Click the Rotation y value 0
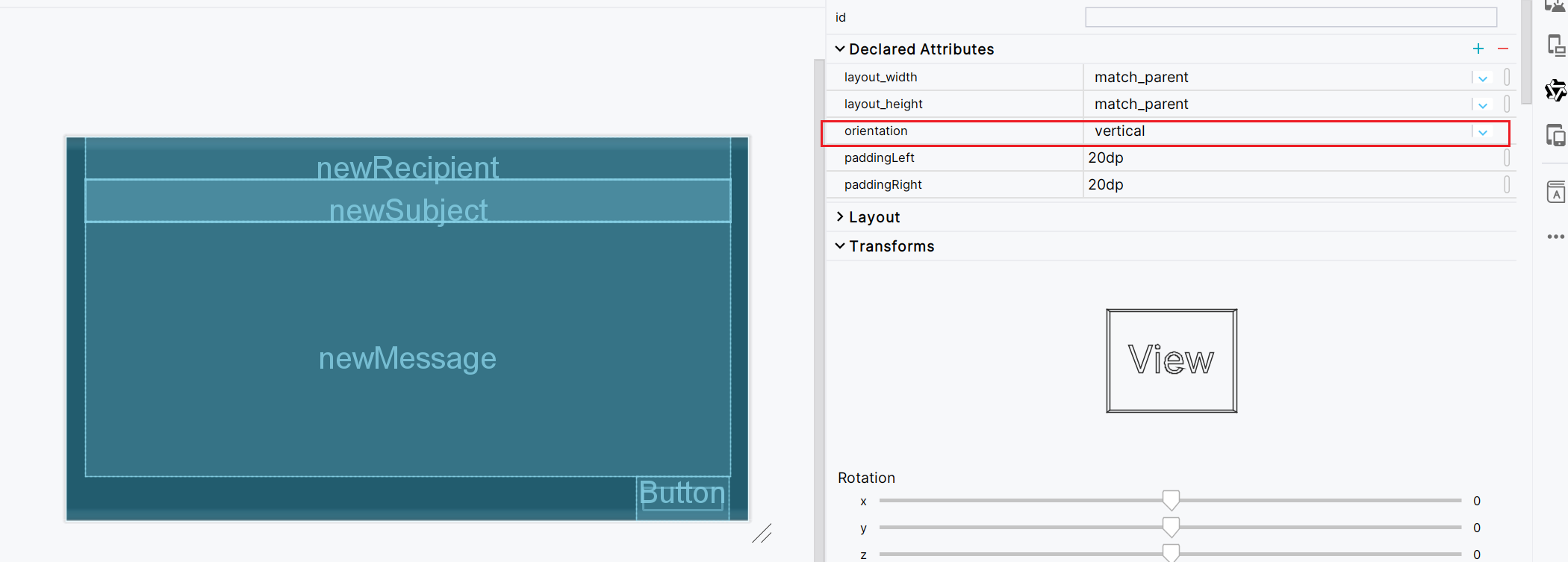 [1476, 528]
